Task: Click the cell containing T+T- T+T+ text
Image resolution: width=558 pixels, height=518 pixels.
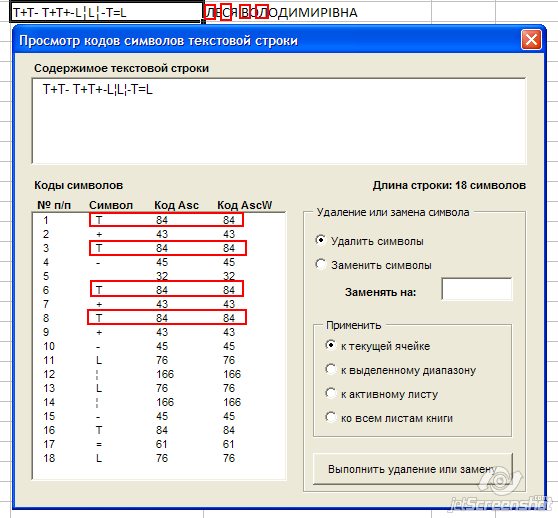Action: click(106, 12)
